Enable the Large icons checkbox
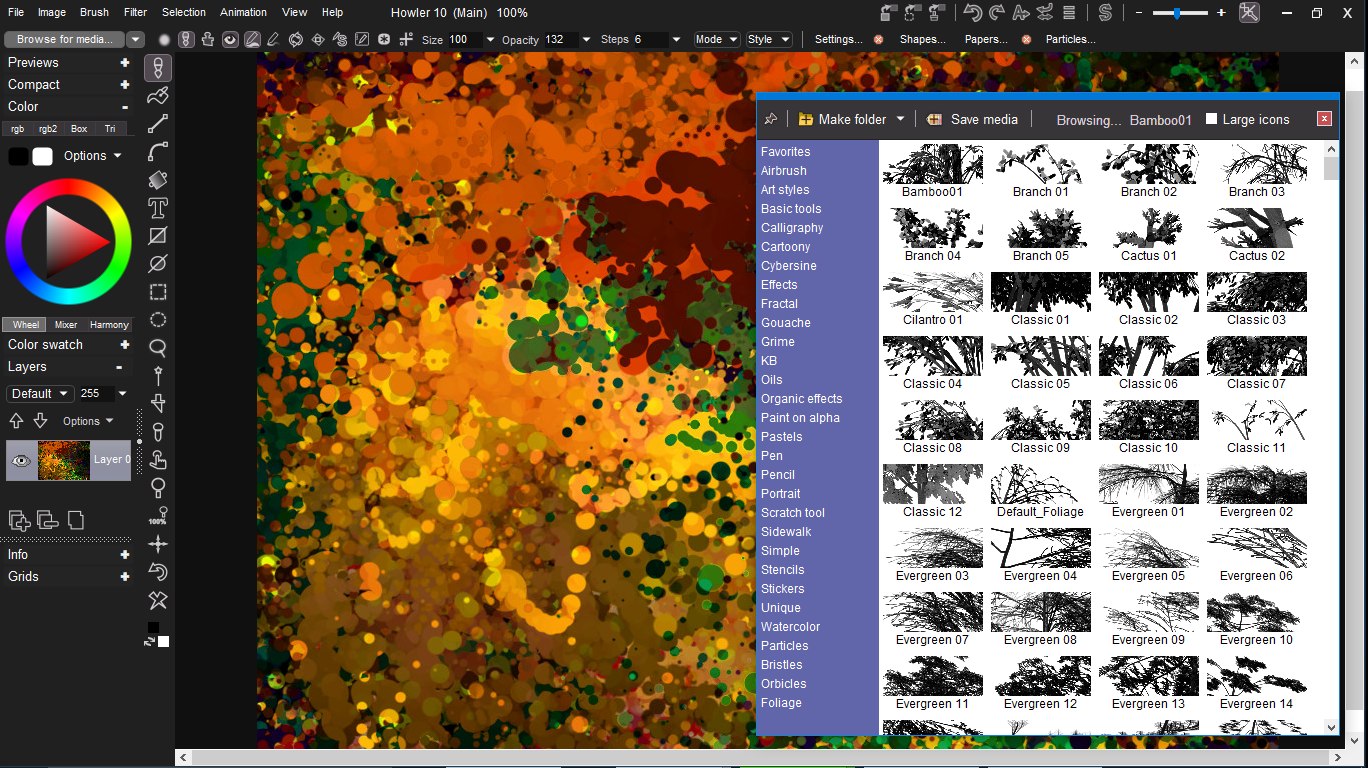The image size is (1368, 768). (x=1213, y=118)
